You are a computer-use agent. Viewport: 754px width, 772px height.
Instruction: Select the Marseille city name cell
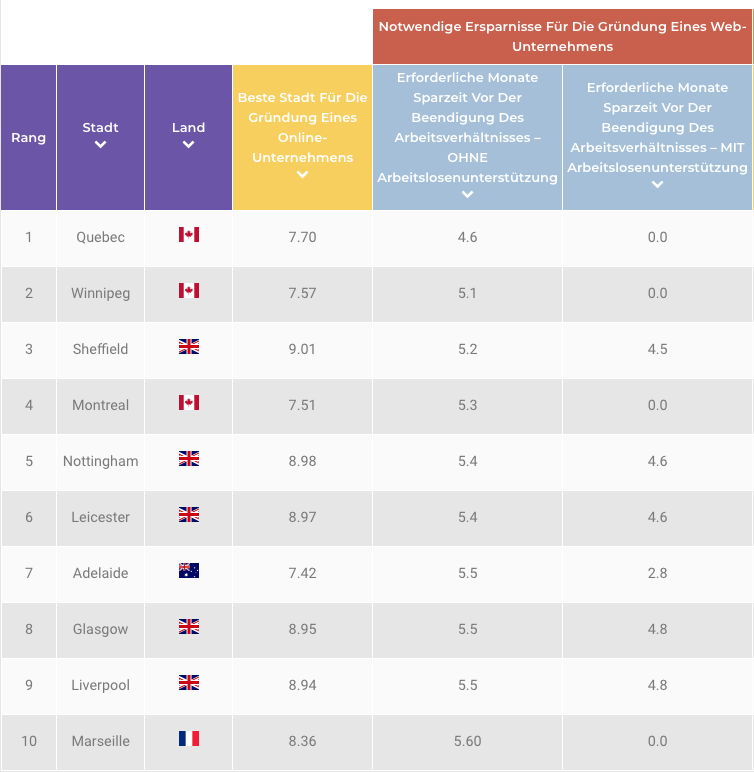coord(100,741)
